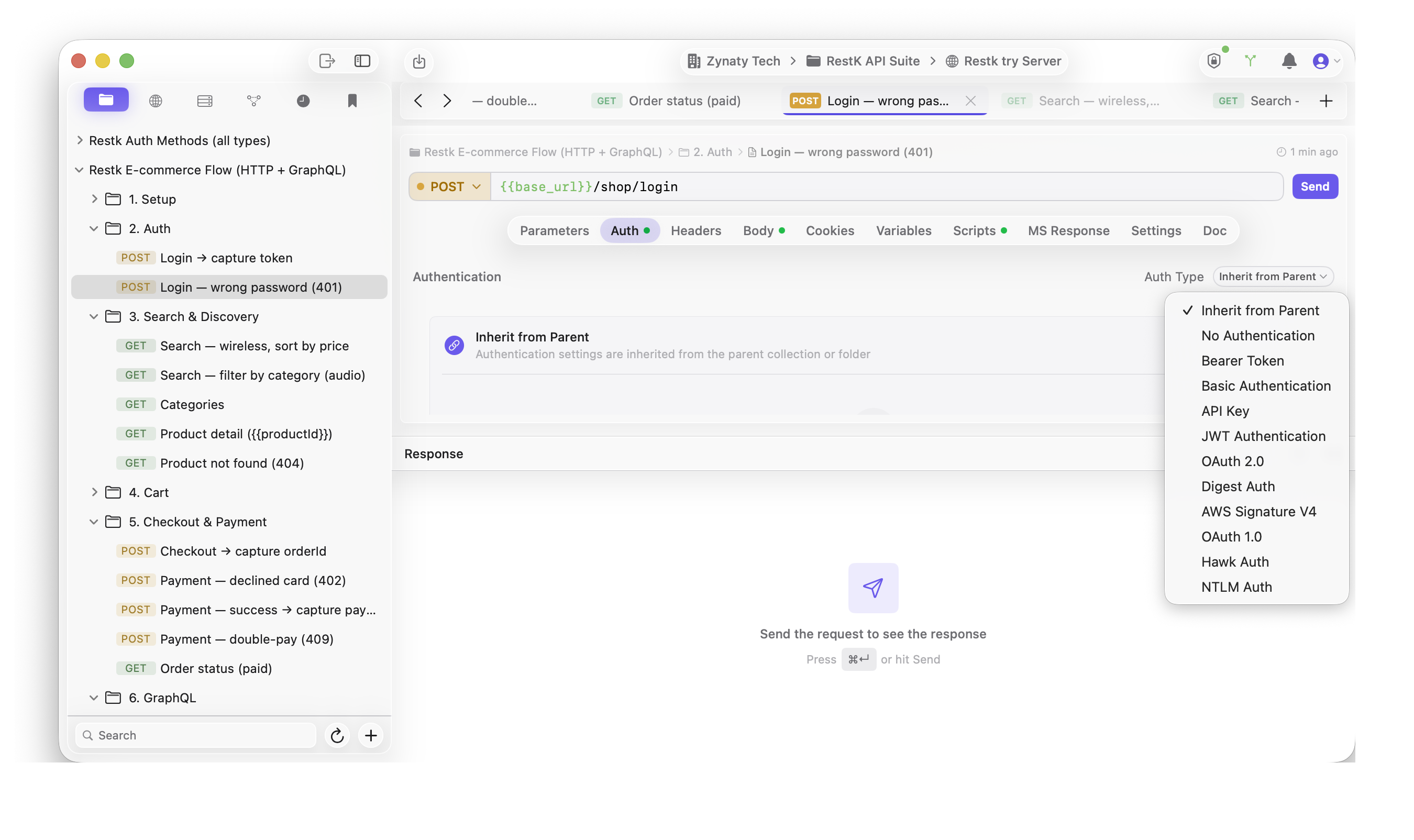Click the Inherit from Parent link icon

click(x=454, y=345)
